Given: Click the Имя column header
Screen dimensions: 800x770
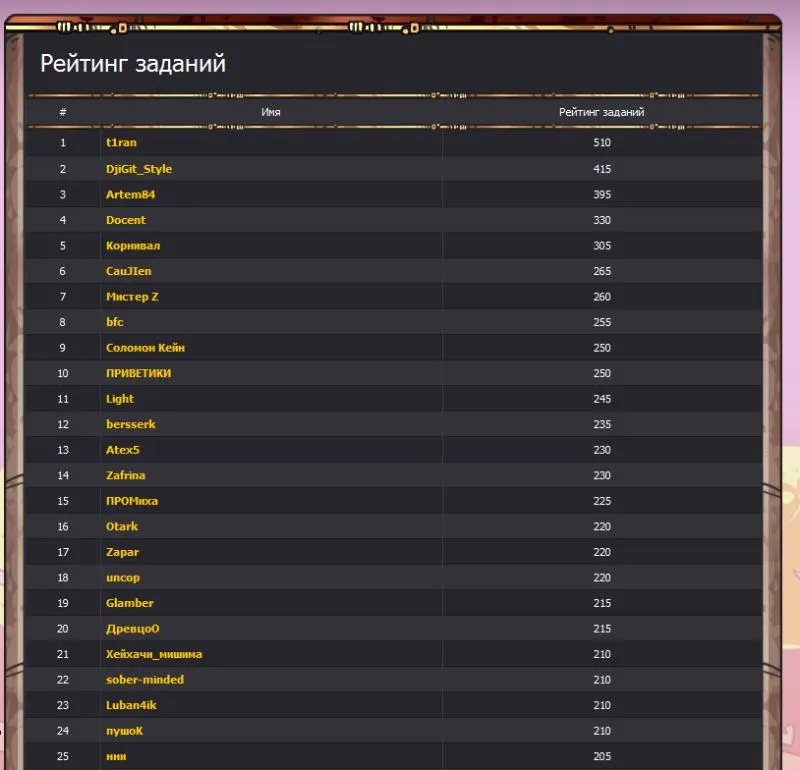Looking at the screenshot, I should [x=270, y=113].
